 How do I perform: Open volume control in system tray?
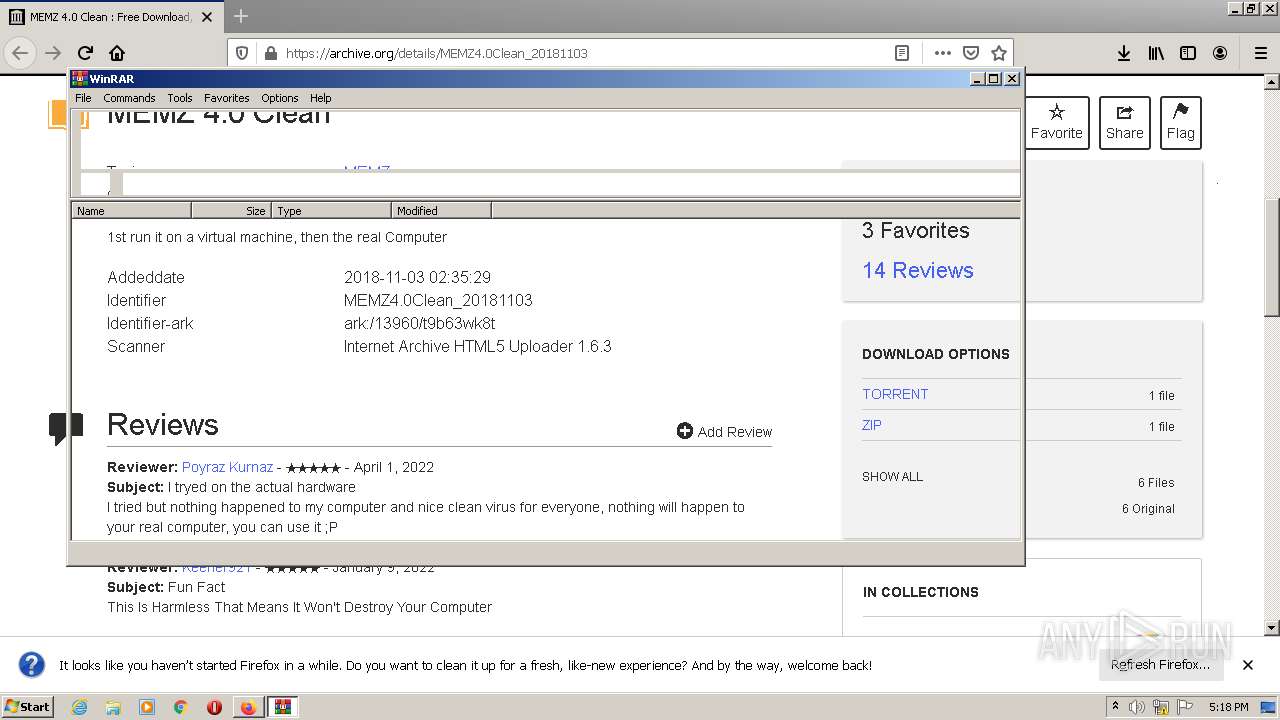click(1137, 707)
